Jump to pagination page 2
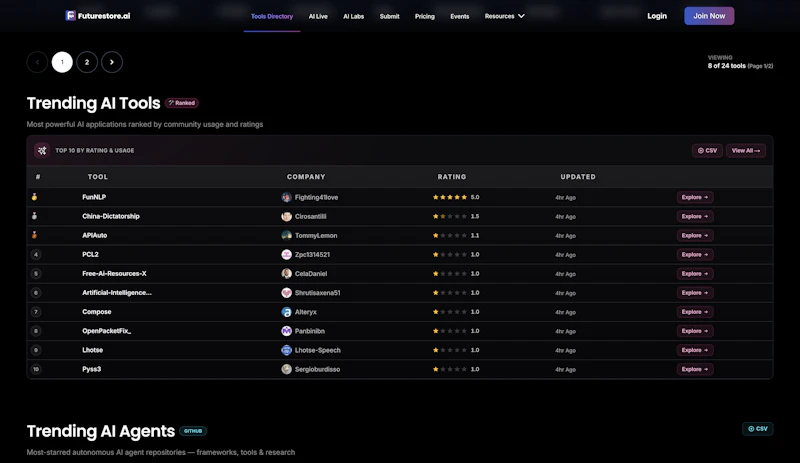Screen dimensions: 800x463 (x=87, y=62)
